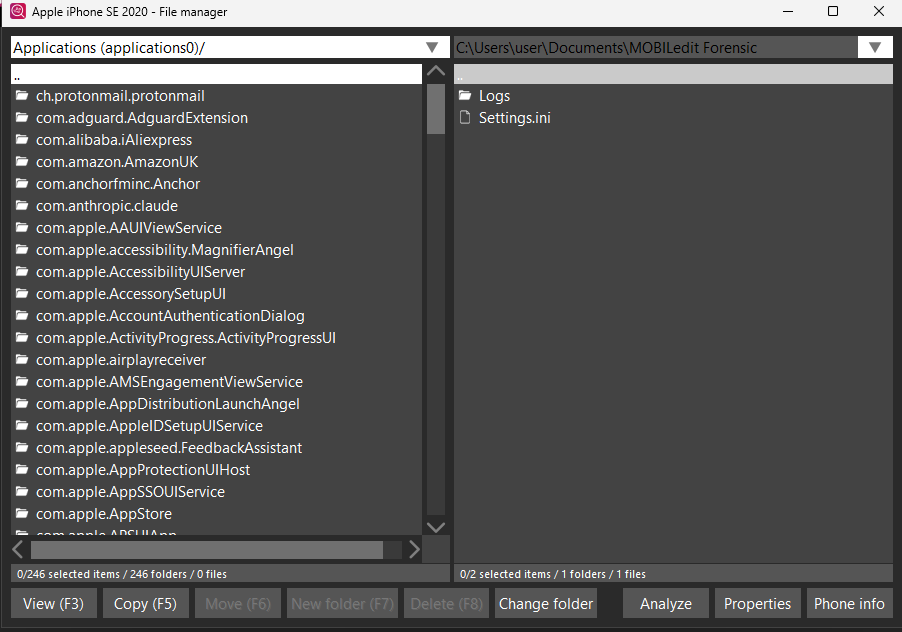The image size is (902, 632).
Task: Select the com.amazon.AmazonUK folder name
Action: pyautogui.click(x=117, y=162)
